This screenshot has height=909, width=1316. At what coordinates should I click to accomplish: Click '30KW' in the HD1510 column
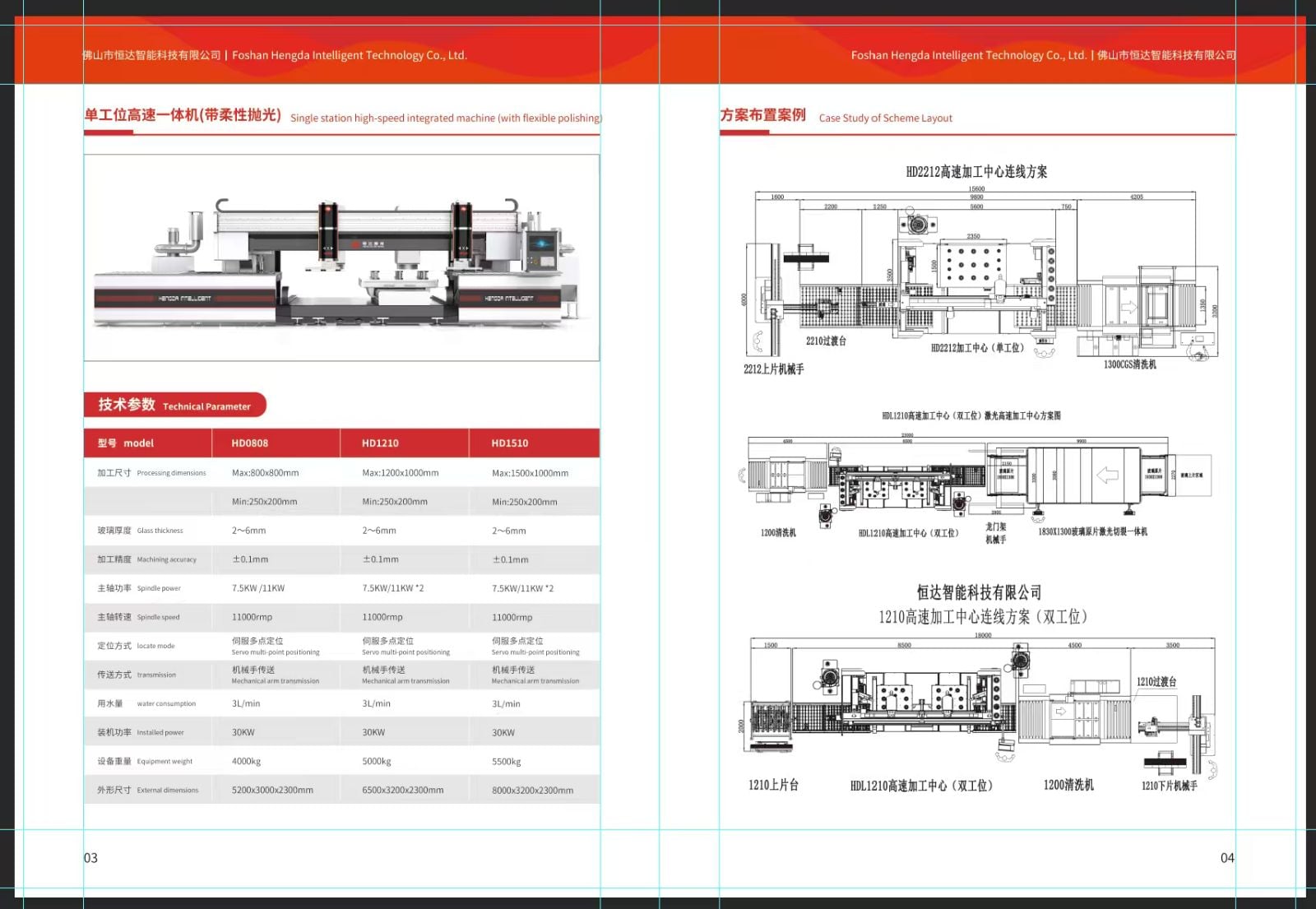503,732
